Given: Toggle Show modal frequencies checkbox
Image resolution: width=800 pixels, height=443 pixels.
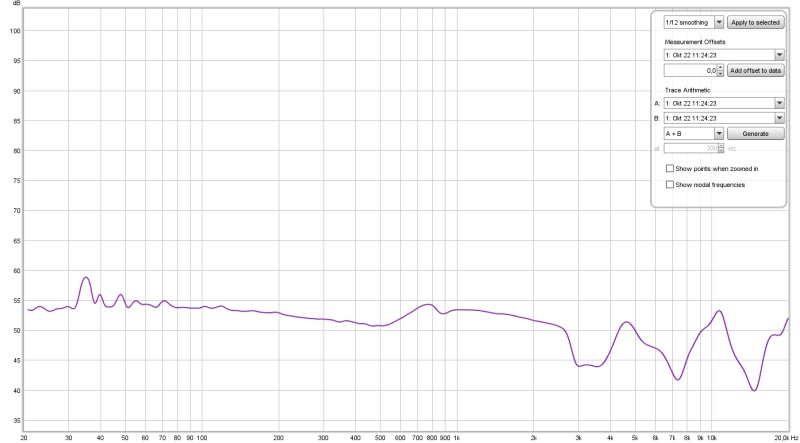Looking at the screenshot, I should [670, 185].
